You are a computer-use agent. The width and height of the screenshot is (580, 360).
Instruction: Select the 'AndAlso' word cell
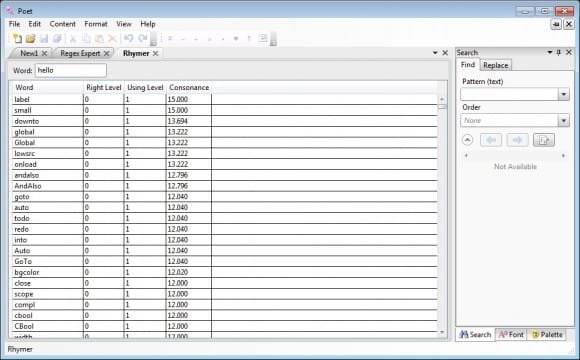pos(47,186)
